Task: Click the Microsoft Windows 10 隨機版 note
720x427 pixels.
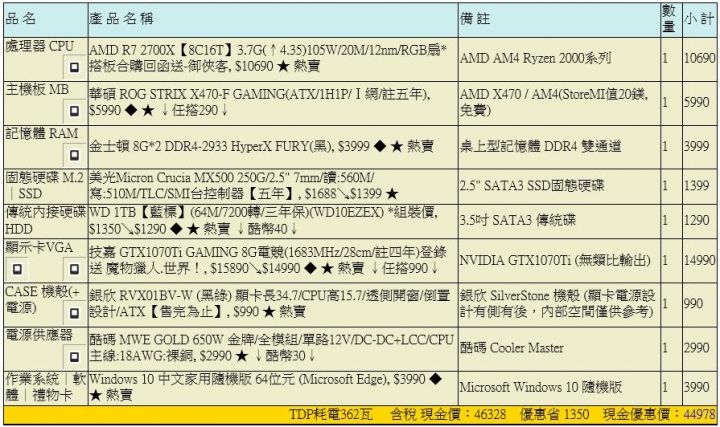Action: 541,387
